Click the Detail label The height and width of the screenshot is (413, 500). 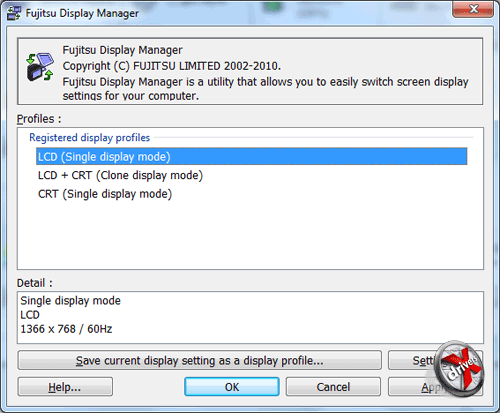(35, 283)
